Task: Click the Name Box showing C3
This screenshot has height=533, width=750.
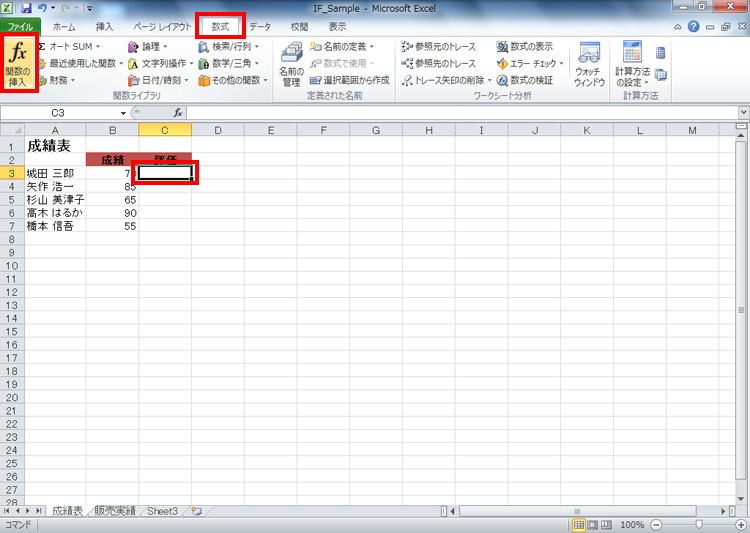Action: pos(58,113)
